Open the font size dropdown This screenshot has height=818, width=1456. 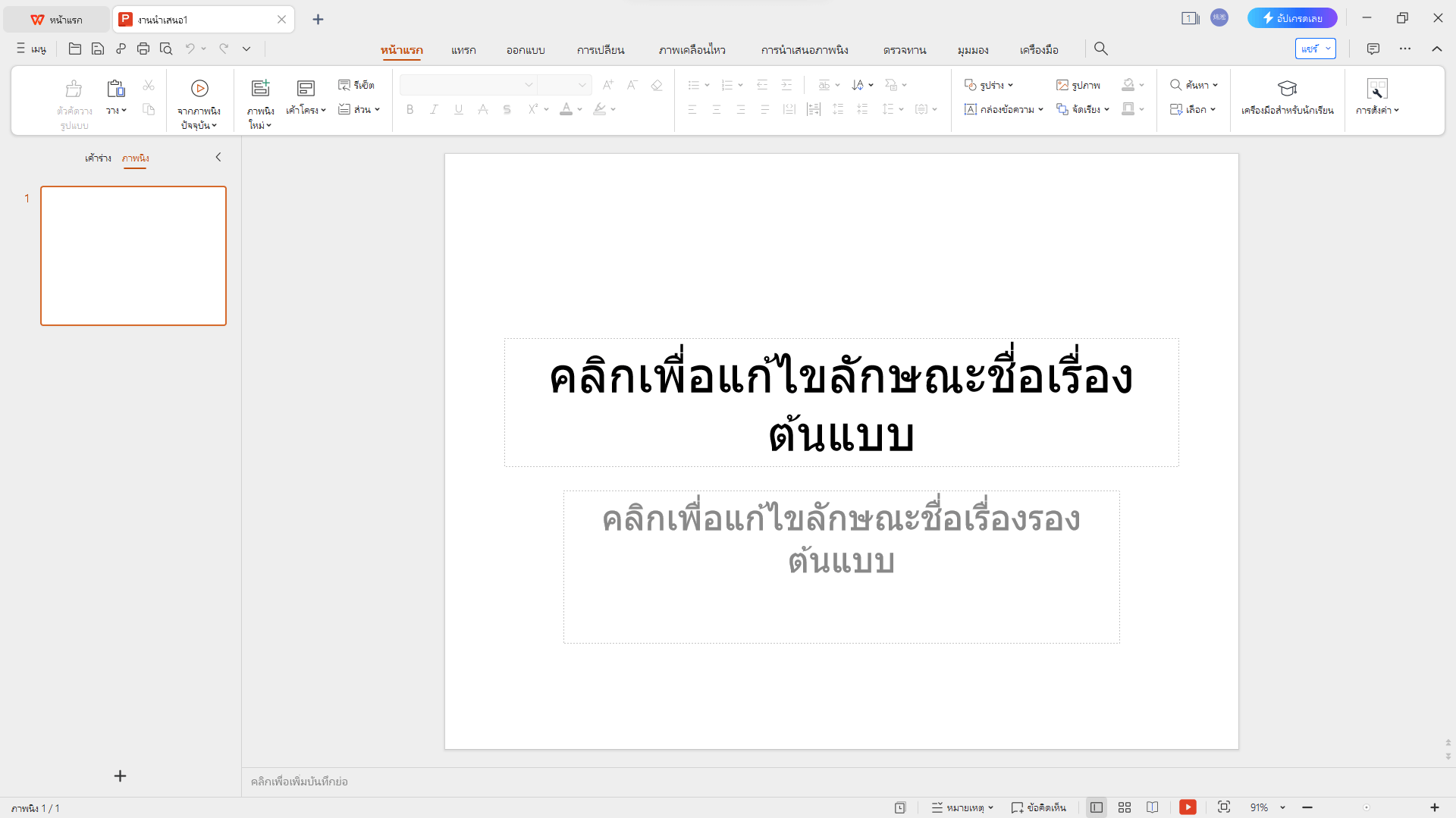581,84
